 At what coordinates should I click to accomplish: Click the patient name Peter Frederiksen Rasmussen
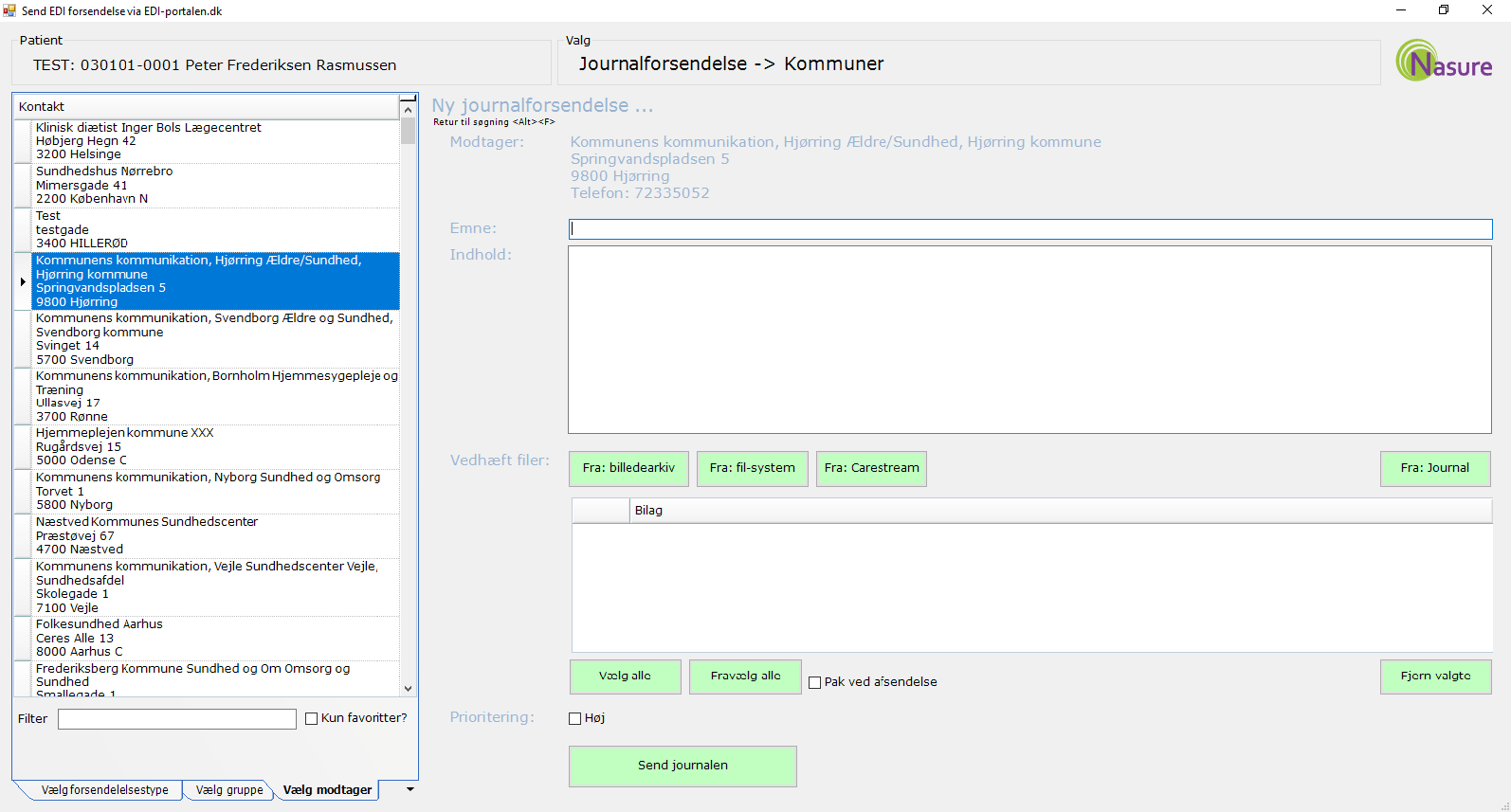(x=291, y=65)
